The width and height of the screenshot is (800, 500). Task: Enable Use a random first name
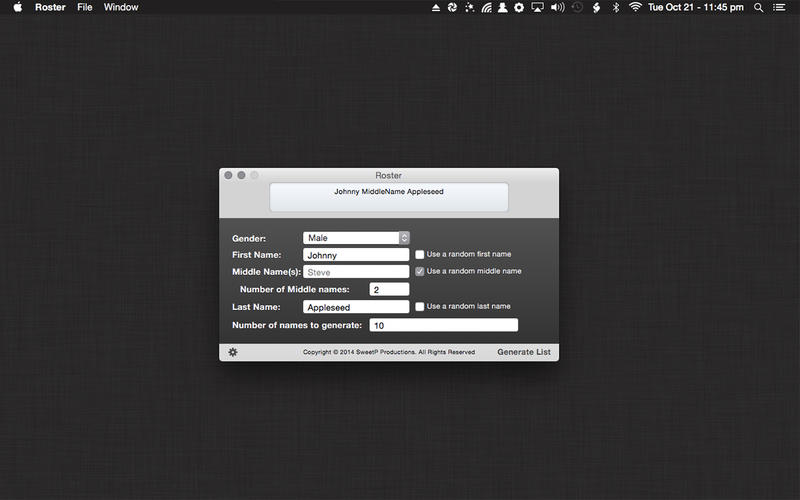[419, 254]
